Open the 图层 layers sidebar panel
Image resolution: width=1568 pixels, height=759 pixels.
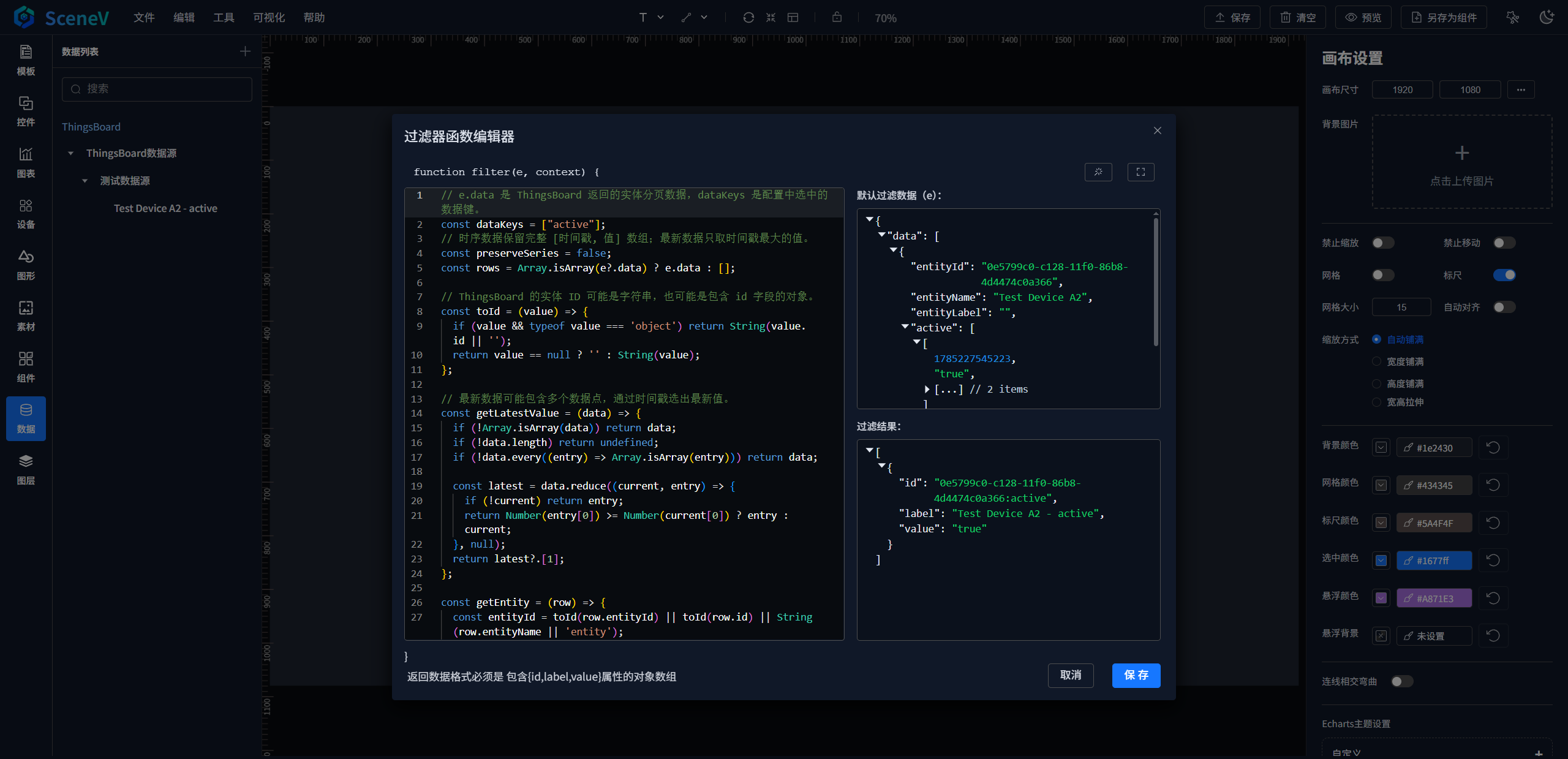[x=26, y=470]
